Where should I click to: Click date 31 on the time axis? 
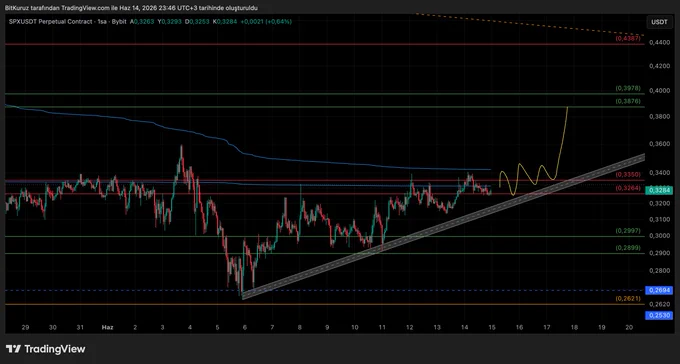(80, 328)
